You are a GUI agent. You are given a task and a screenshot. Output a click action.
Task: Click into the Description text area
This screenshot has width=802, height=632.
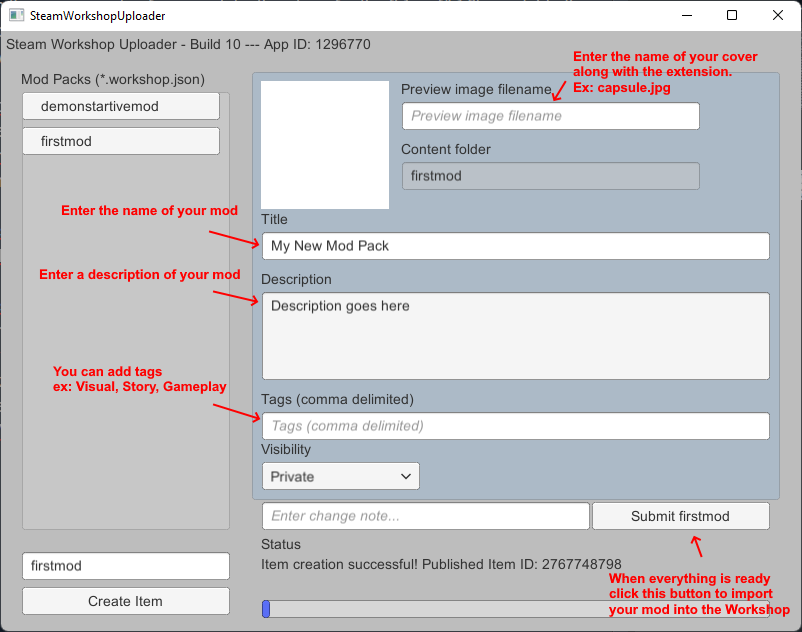515,336
